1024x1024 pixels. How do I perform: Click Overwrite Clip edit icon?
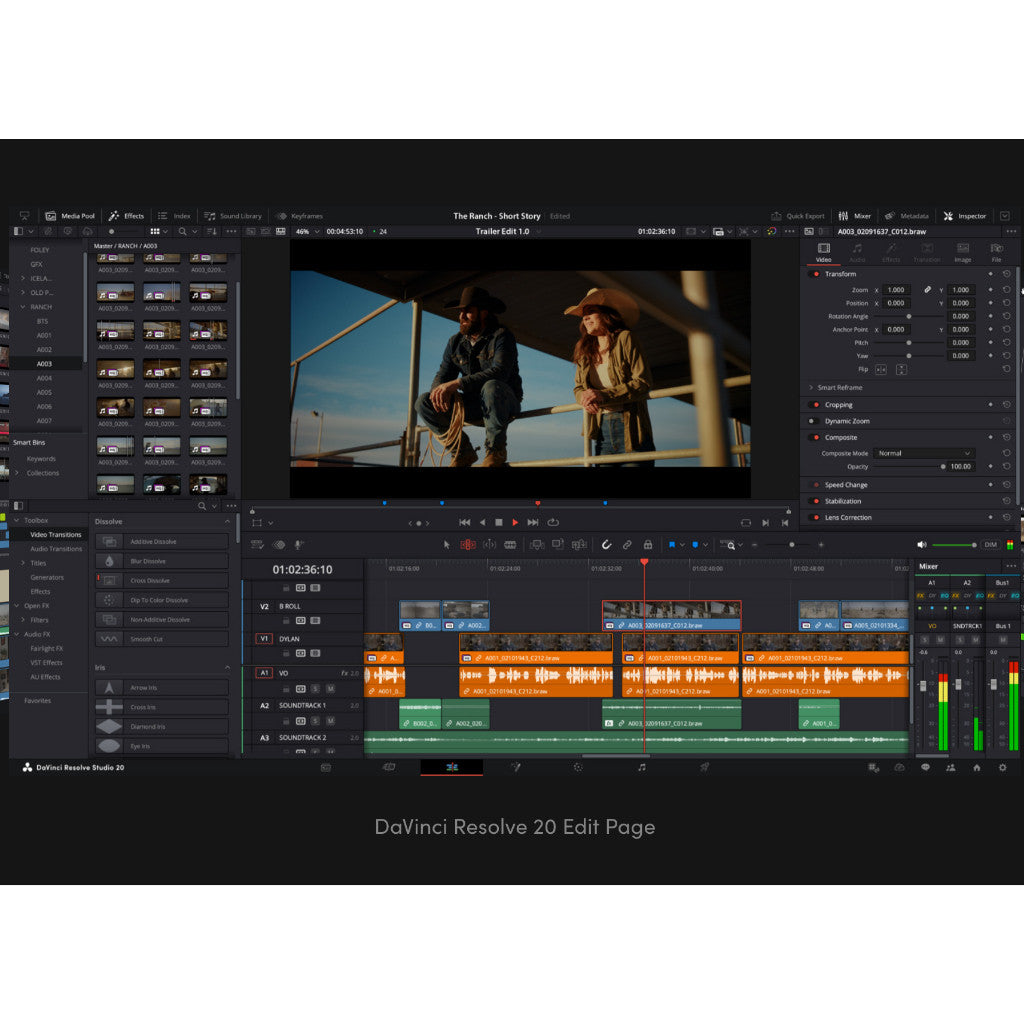point(558,545)
